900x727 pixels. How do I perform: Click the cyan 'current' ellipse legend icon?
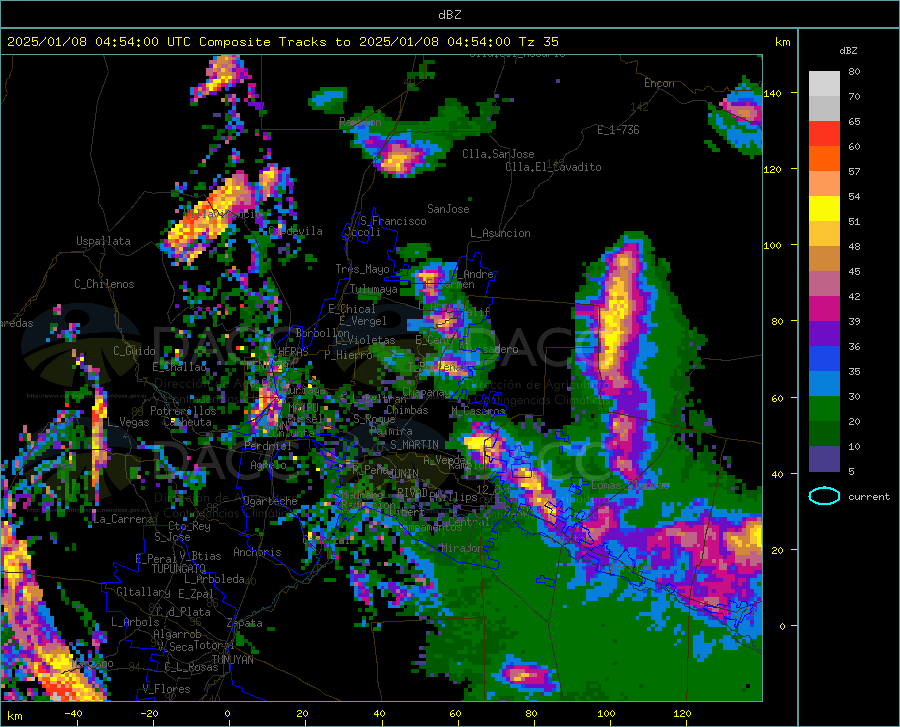[824, 496]
